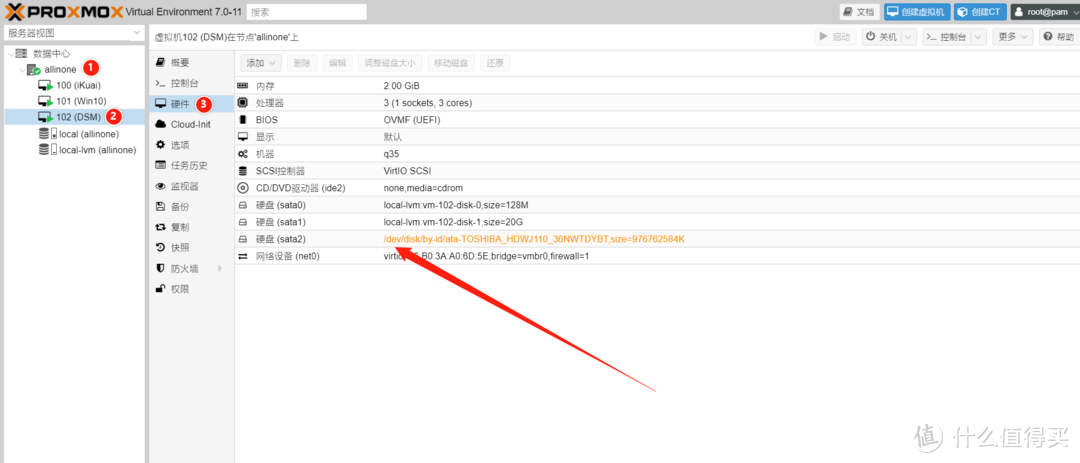Click the 搜索 search field
This screenshot has width=1080, height=463.
pos(306,12)
